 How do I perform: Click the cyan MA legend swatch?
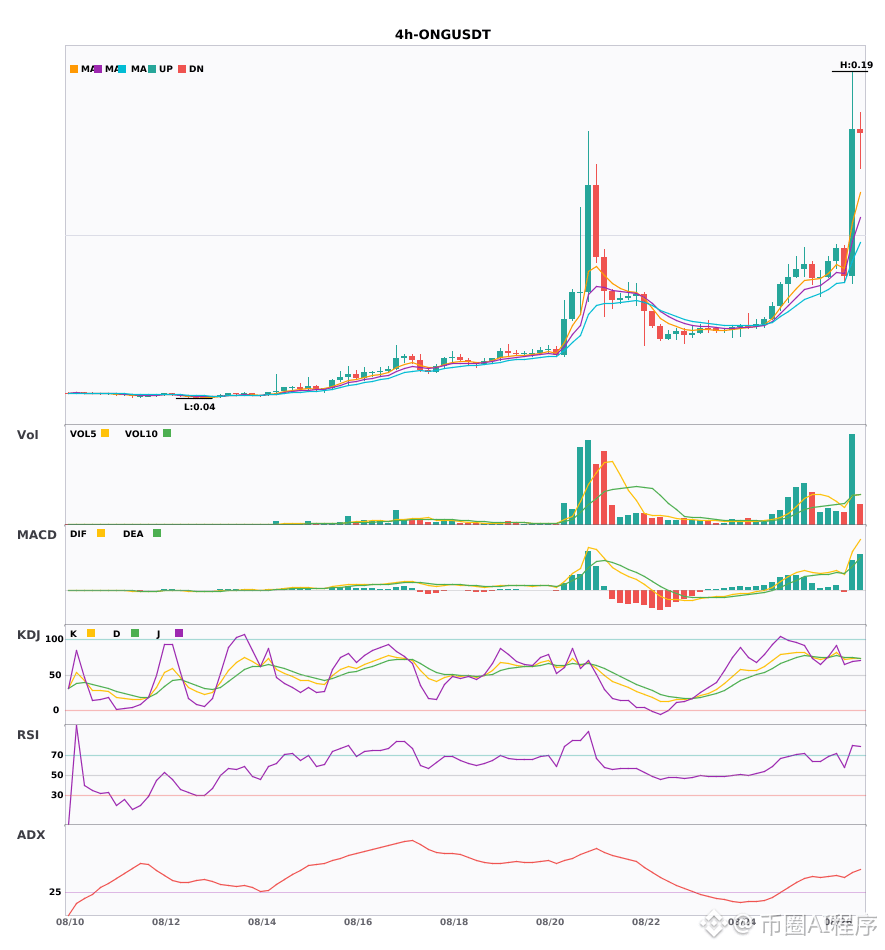[122, 69]
